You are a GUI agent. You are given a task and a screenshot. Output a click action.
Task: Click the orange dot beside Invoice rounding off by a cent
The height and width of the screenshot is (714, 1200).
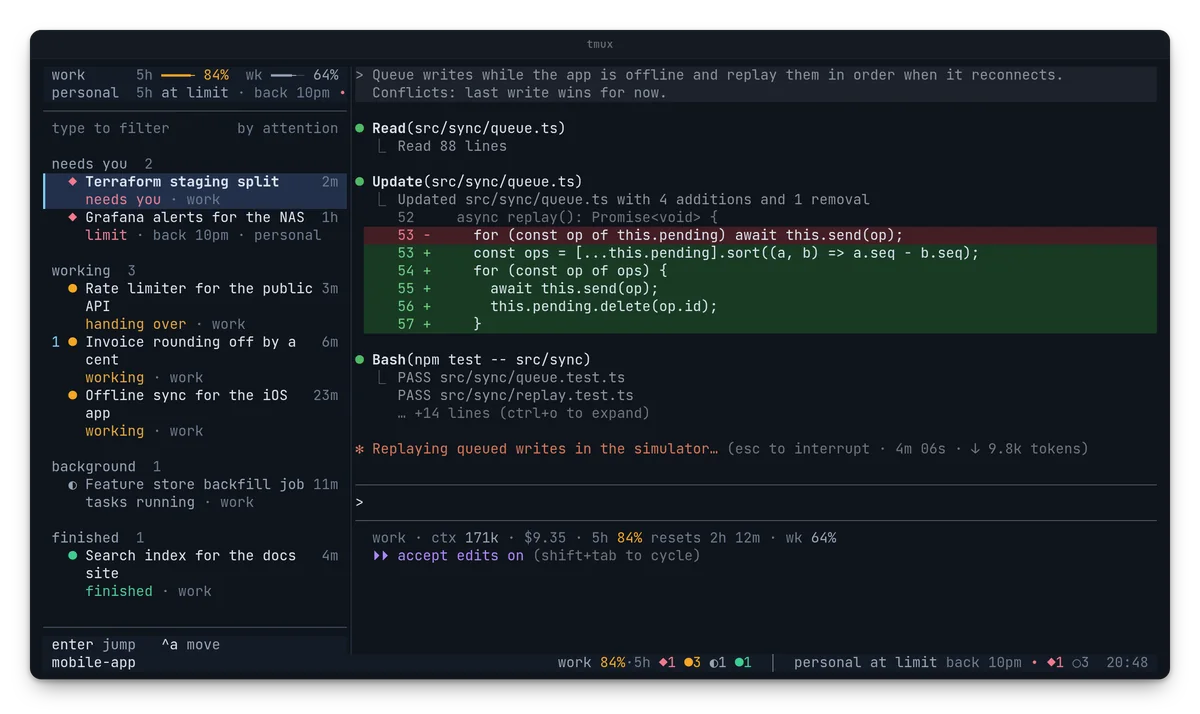(73, 342)
